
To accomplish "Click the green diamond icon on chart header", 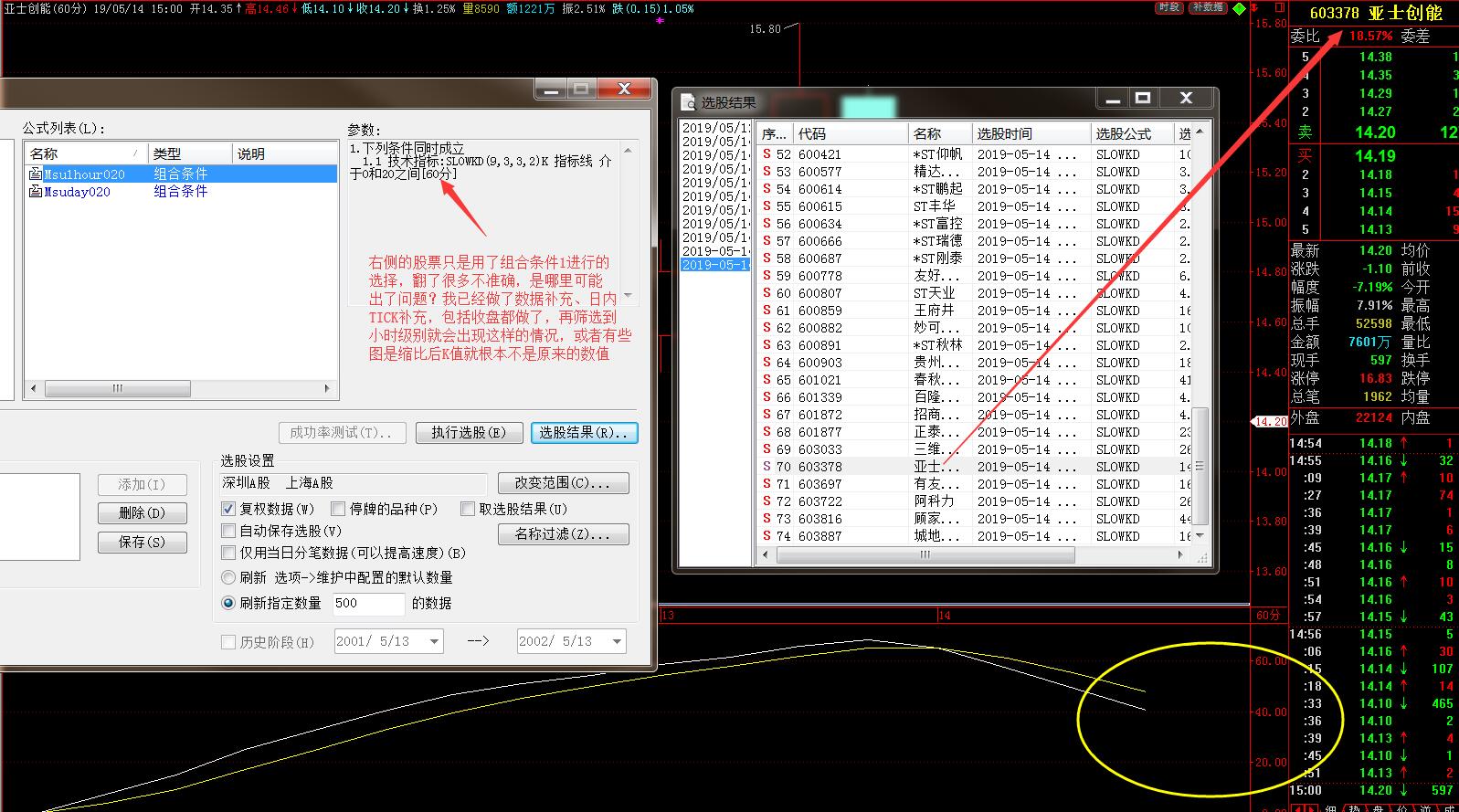I will coord(1239,9).
